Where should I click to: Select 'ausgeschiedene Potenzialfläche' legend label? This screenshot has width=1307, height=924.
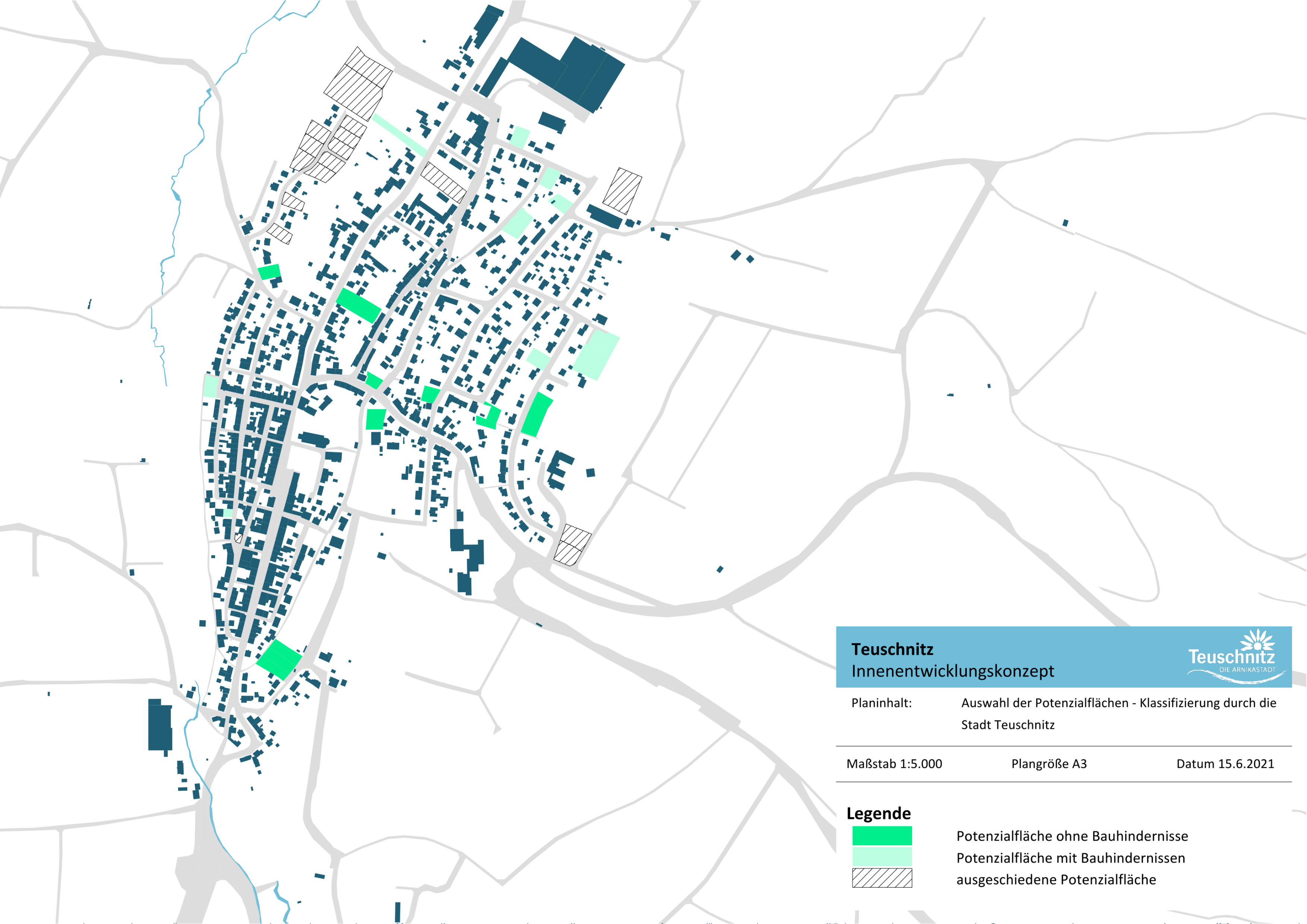click(x=1056, y=880)
